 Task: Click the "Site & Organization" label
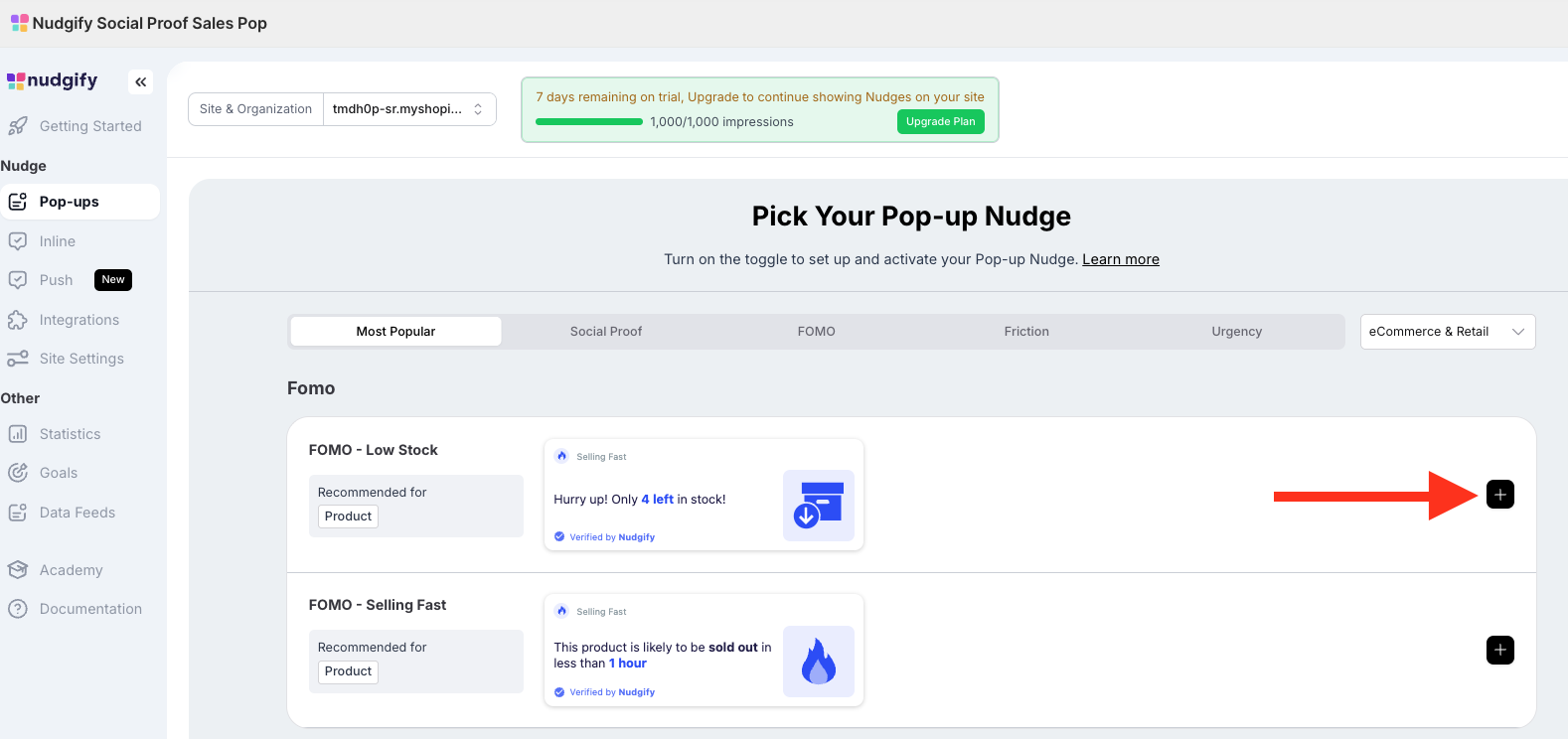(x=255, y=109)
